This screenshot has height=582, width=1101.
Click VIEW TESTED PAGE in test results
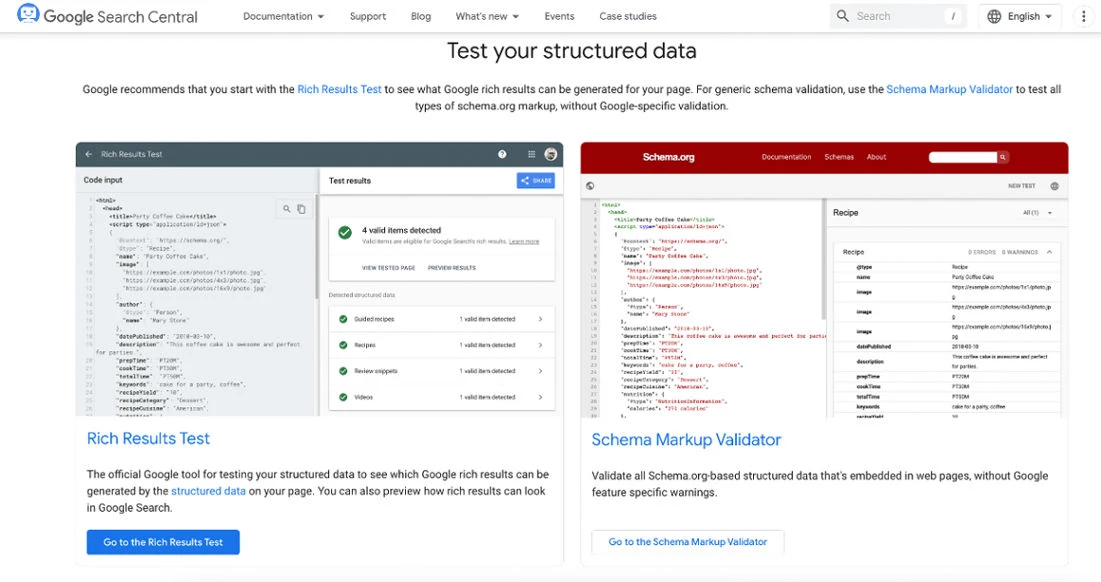pyautogui.click(x=388, y=268)
